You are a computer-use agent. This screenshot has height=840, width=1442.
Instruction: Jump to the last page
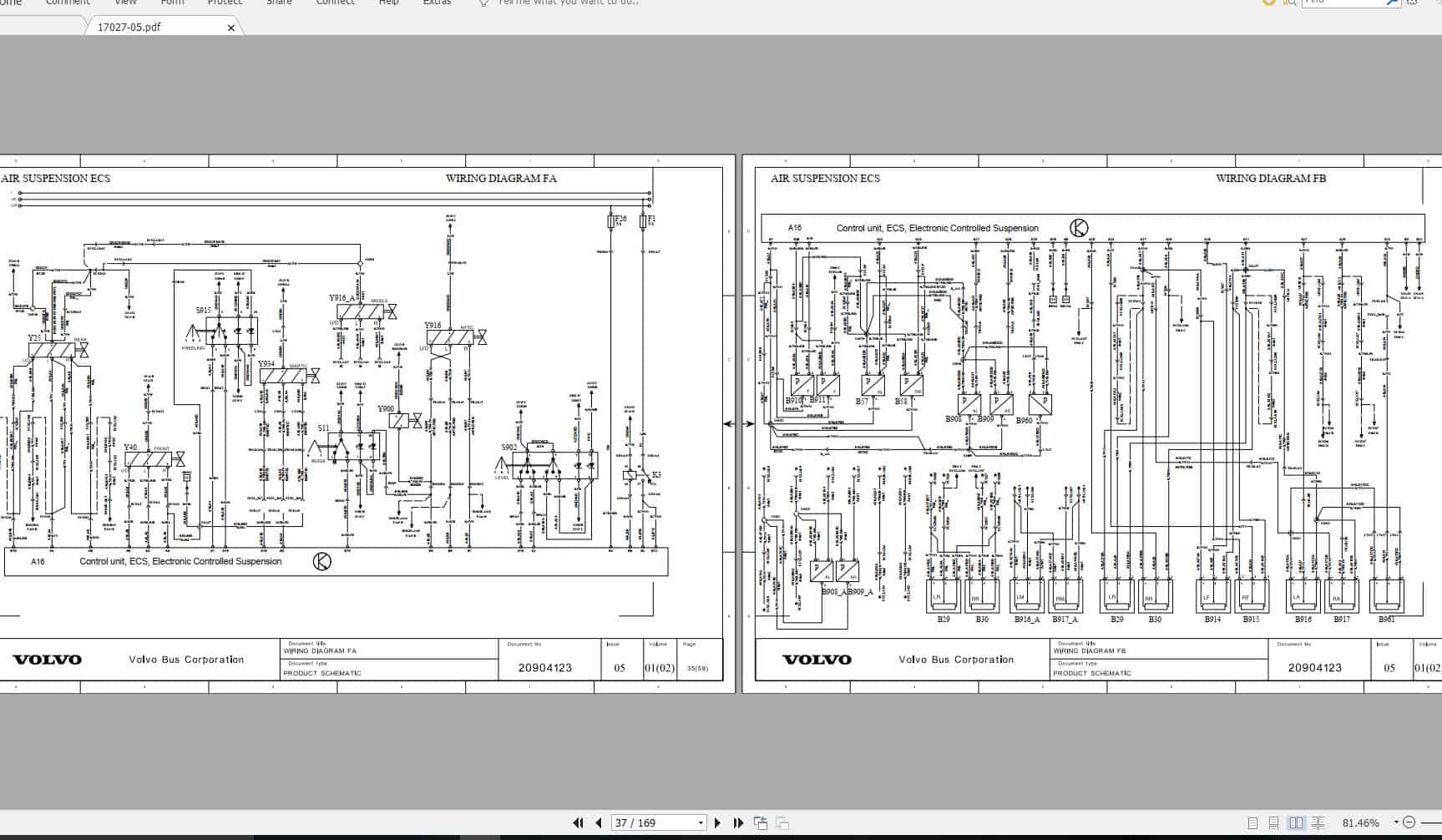(x=738, y=822)
